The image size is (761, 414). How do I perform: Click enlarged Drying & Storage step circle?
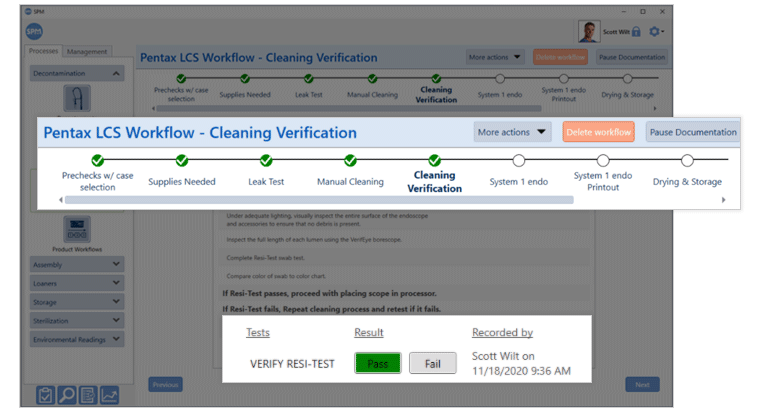[687, 160]
